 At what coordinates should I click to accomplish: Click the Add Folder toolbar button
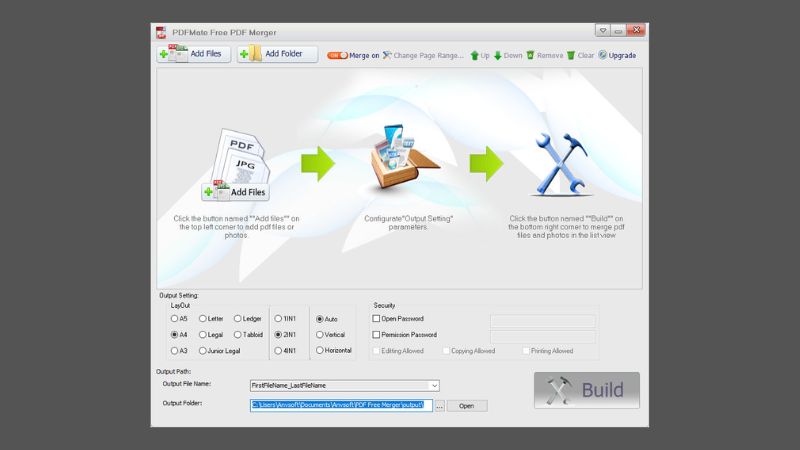pyautogui.click(x=277, y=54)
